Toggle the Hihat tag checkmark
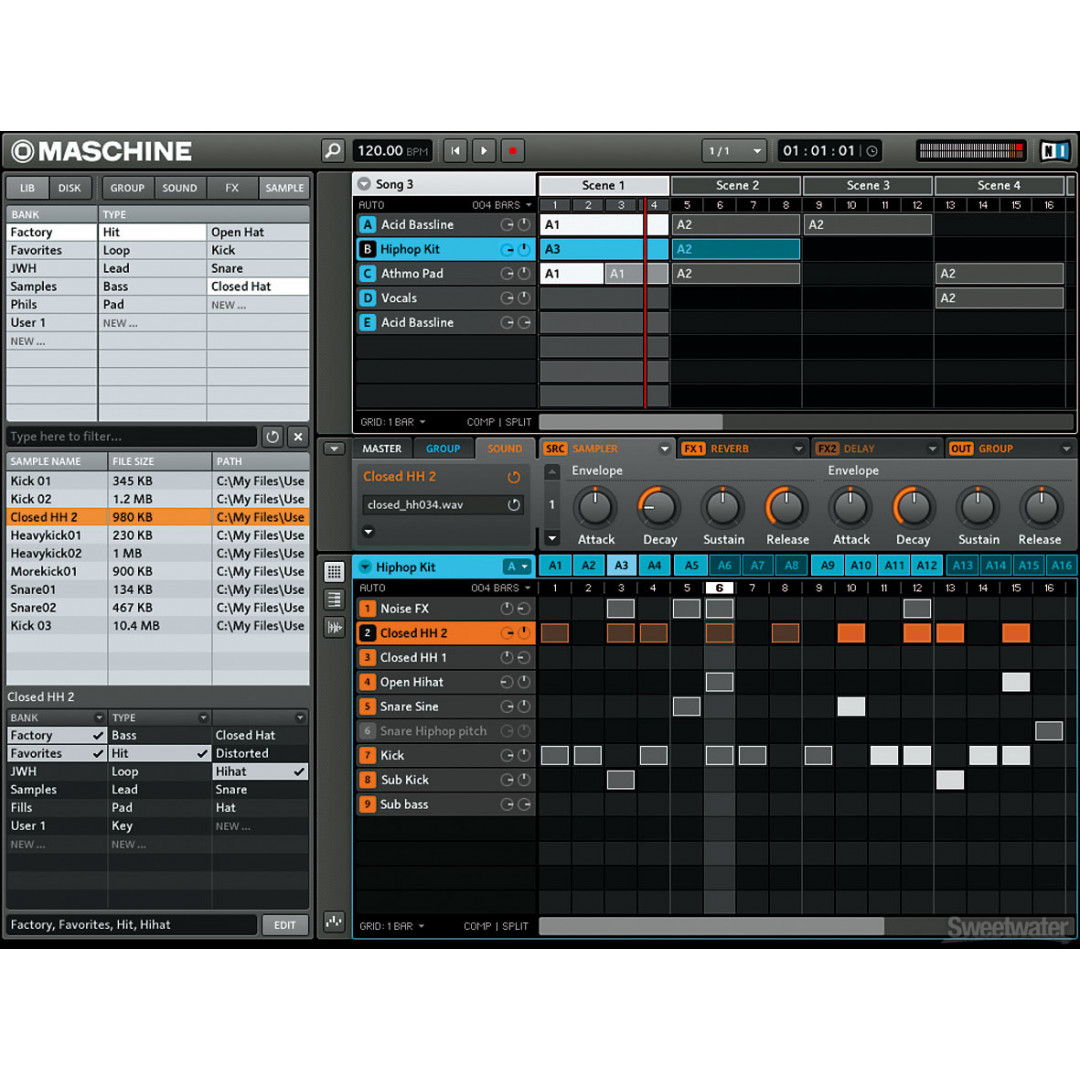The image size is (1080, 1080). pyautogui.click(x=298, y=772)
